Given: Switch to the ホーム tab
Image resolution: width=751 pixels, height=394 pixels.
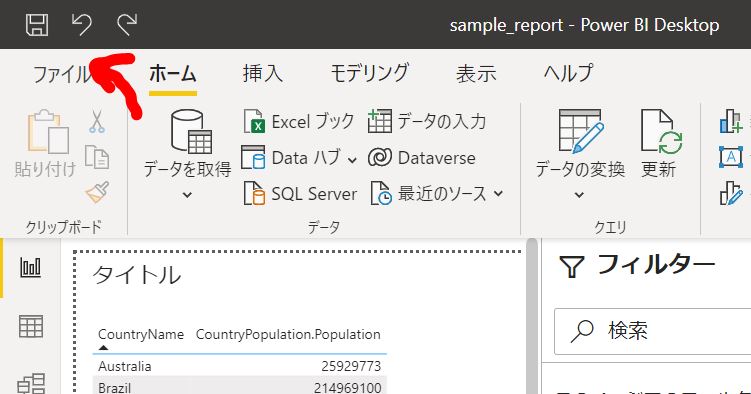Looking at the screenshot, I should (x=173, y=74).
